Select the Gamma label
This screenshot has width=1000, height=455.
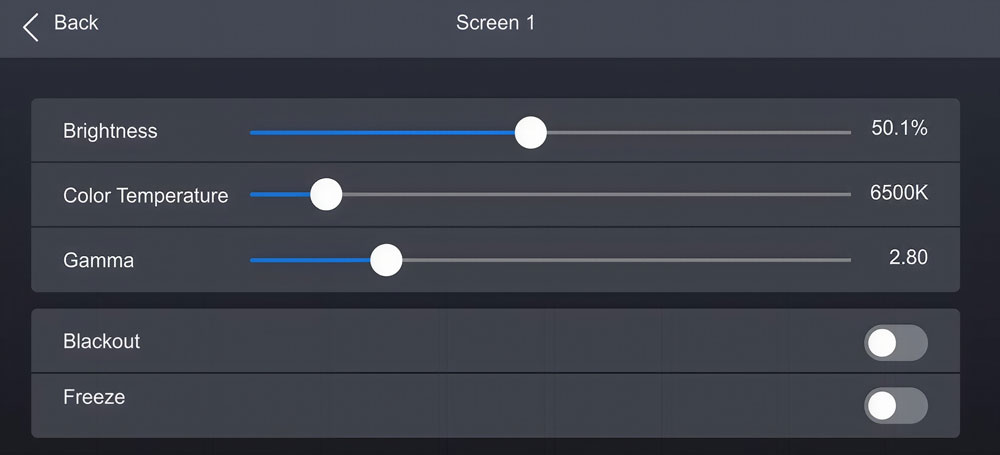point(98,260)
